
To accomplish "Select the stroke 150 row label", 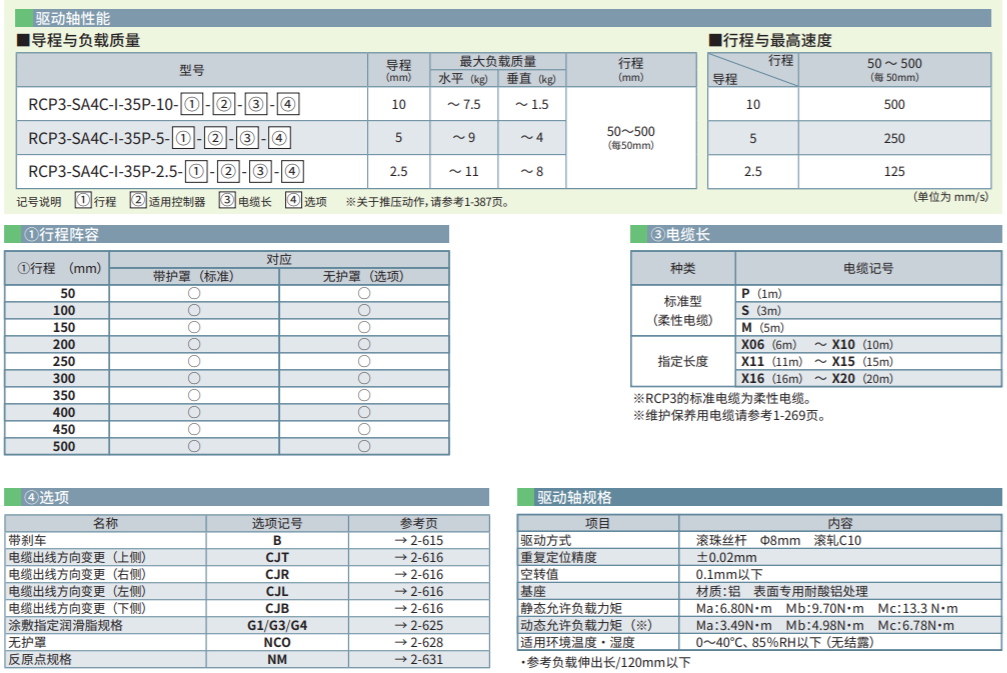I will point(64,328).
